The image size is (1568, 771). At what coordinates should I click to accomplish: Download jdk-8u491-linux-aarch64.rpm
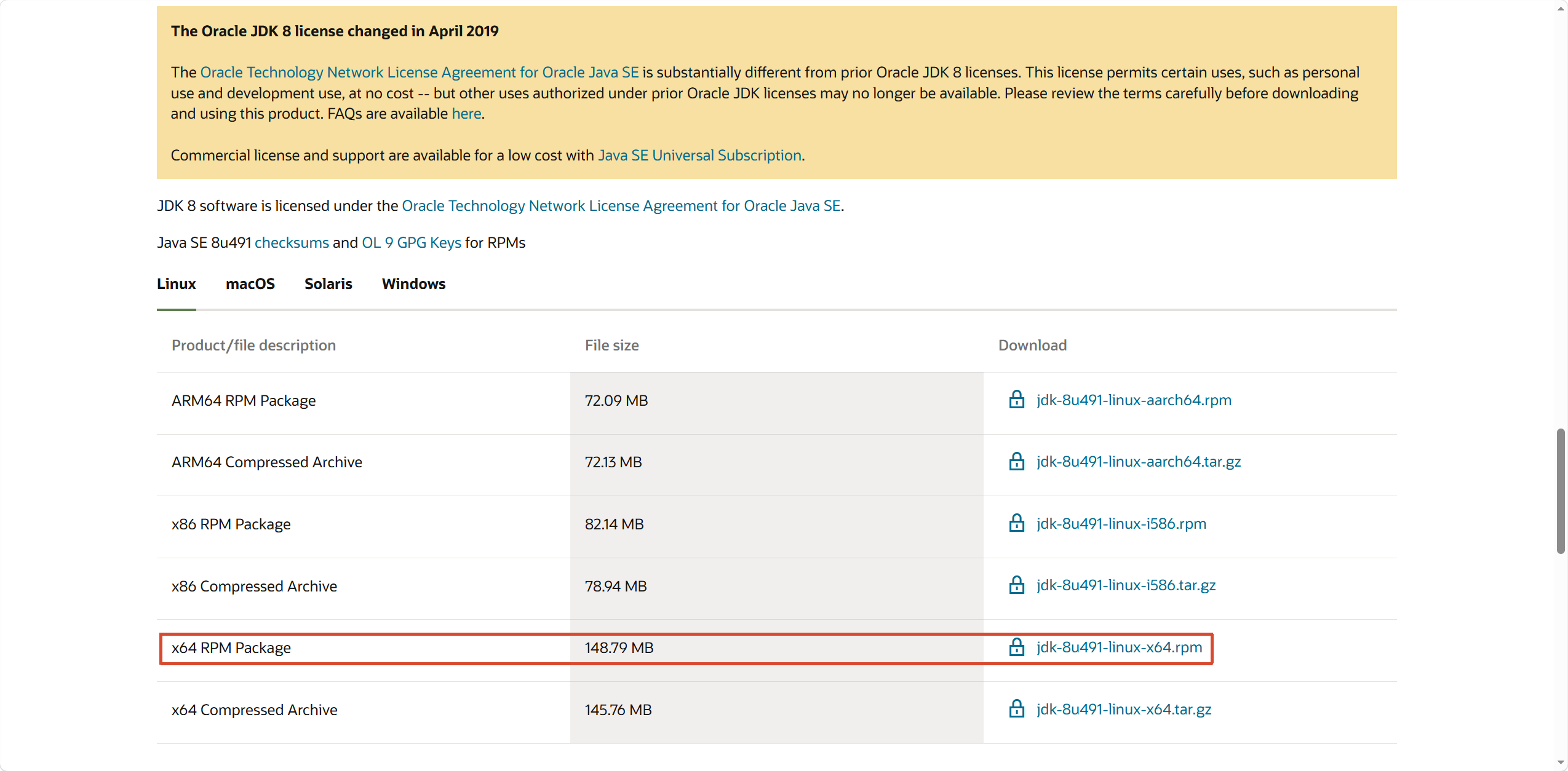1134,400
